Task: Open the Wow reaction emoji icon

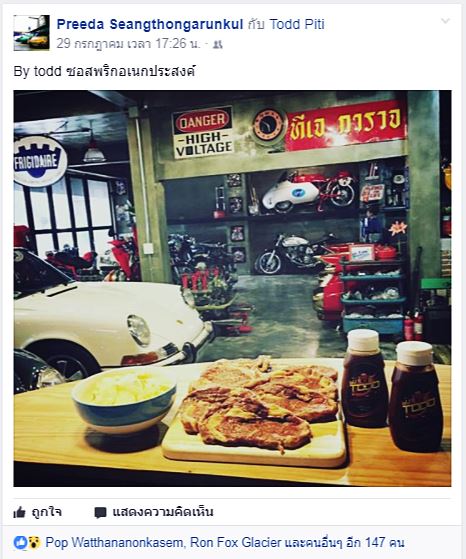Action: point(34,543)
